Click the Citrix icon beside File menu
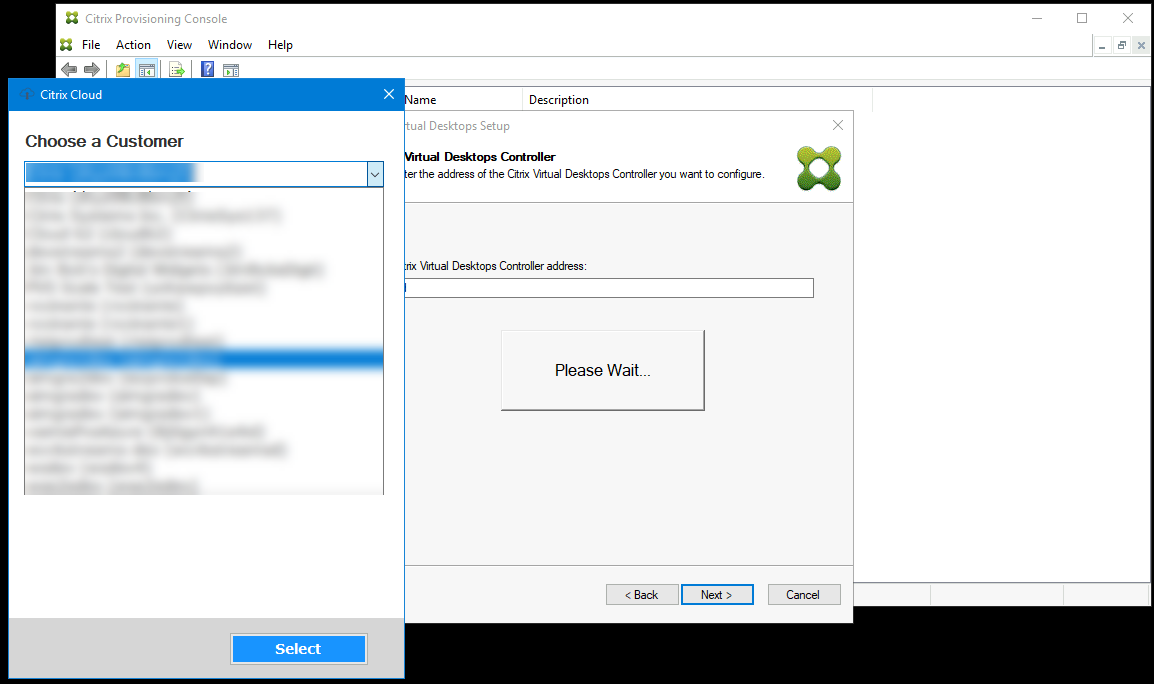The image size is (1154, 684). pyautogui.click(x=66, y=45)
